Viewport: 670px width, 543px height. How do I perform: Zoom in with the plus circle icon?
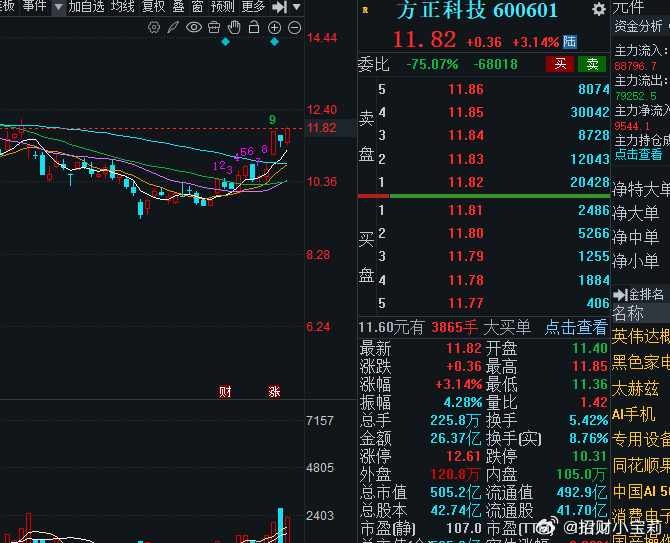(x=274, y=28)
